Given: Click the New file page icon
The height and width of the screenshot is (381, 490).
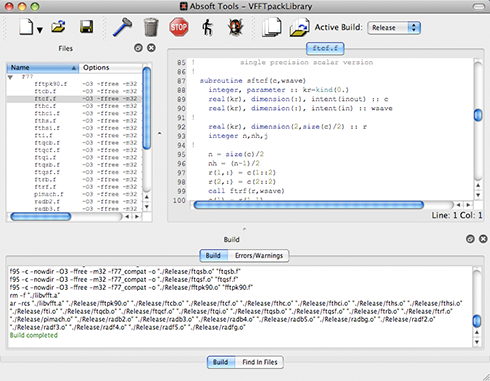Looking at the screenshot, I should 26,27.
